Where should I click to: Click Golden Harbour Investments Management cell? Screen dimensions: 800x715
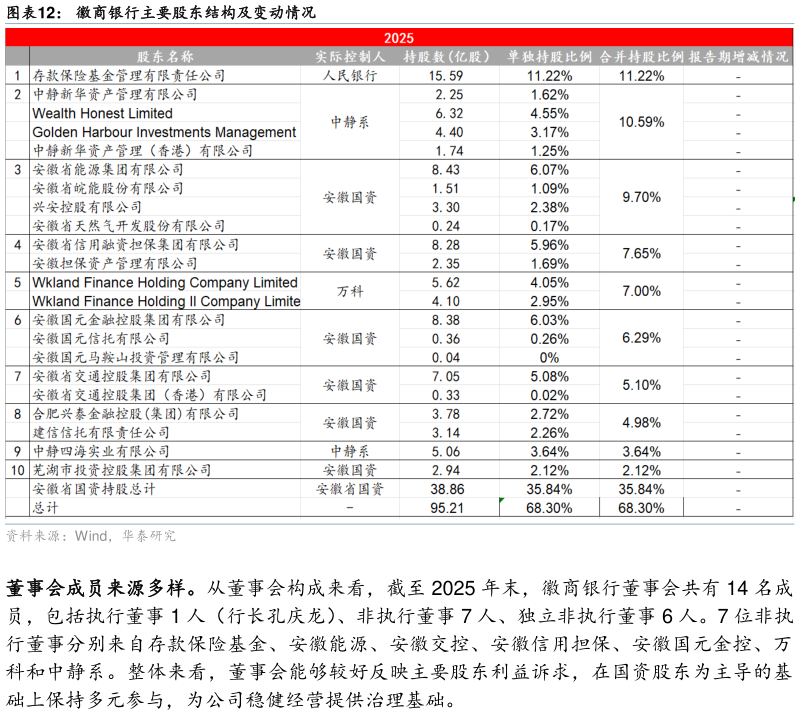click(164, 132)
